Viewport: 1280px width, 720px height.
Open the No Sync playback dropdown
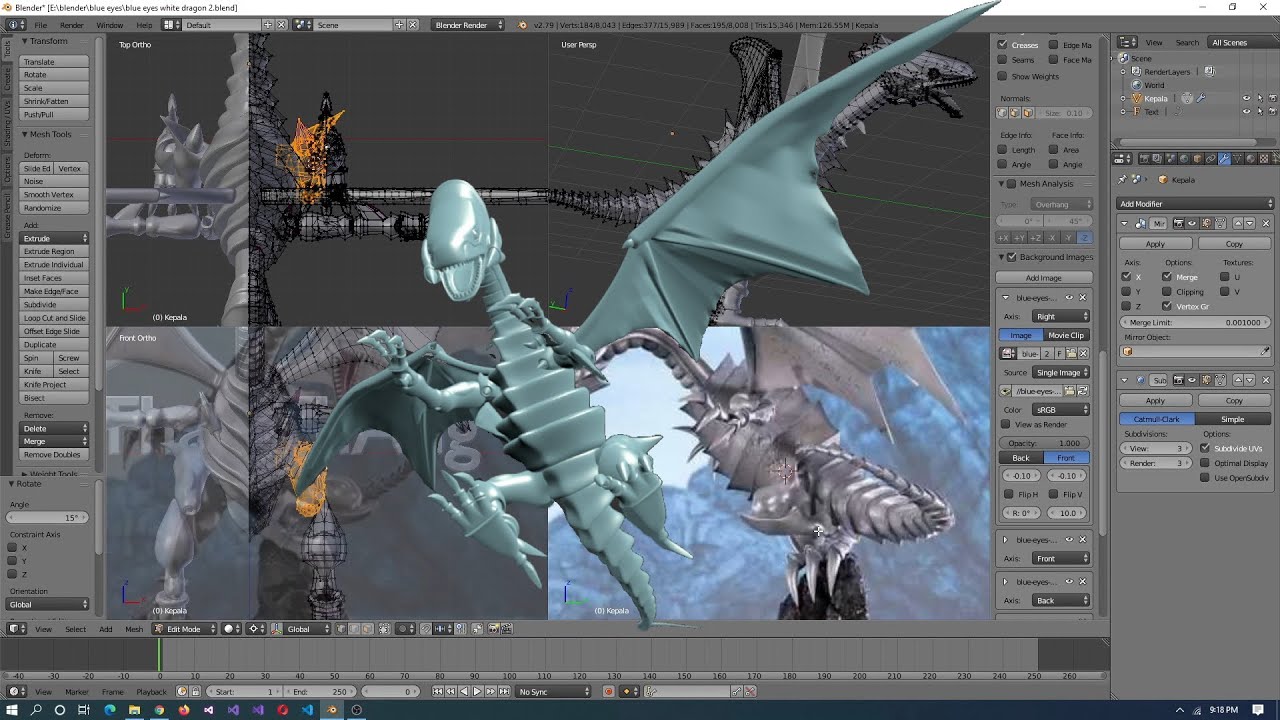pos(554,691)
